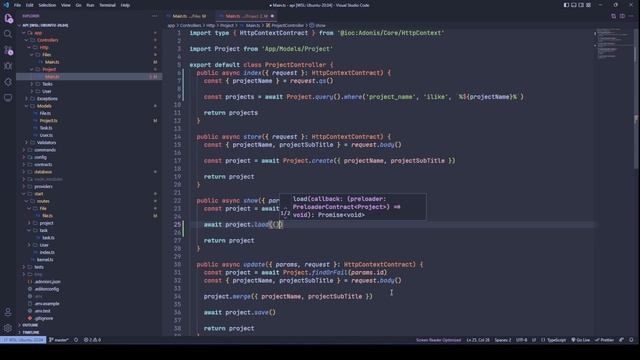The image size is (640, 360).
Task: Expand the Tasks folder under Http
Action: click(47, 84)
